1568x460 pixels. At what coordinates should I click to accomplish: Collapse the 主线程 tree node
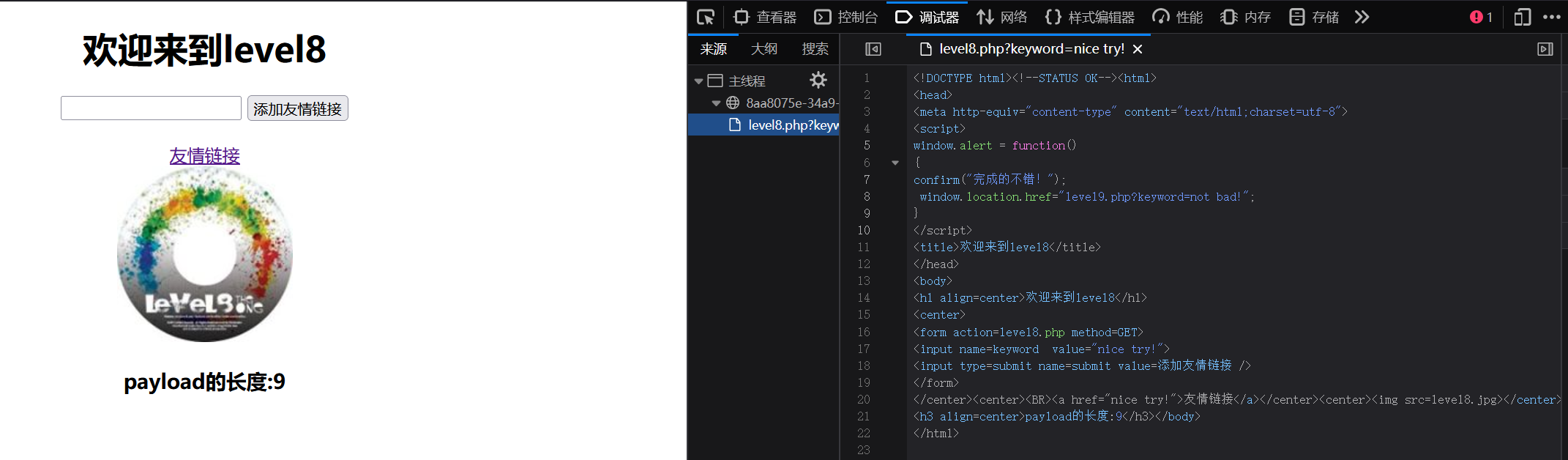click(x=698, y=81)
